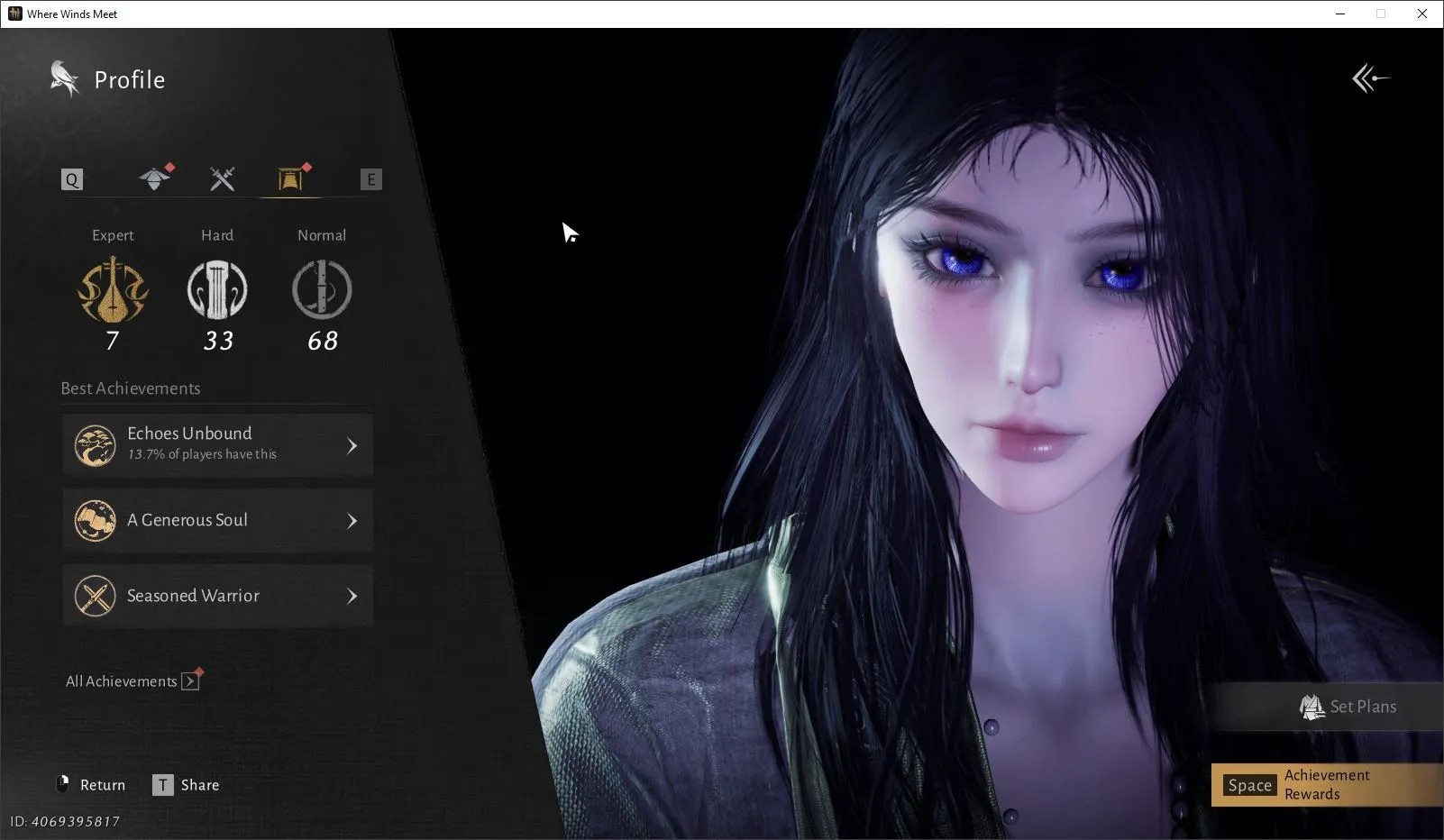This screenshot has width=1444, height=840.
Task: Switch to the winged emblem profile tab
Action: click(x=155, y=178)
